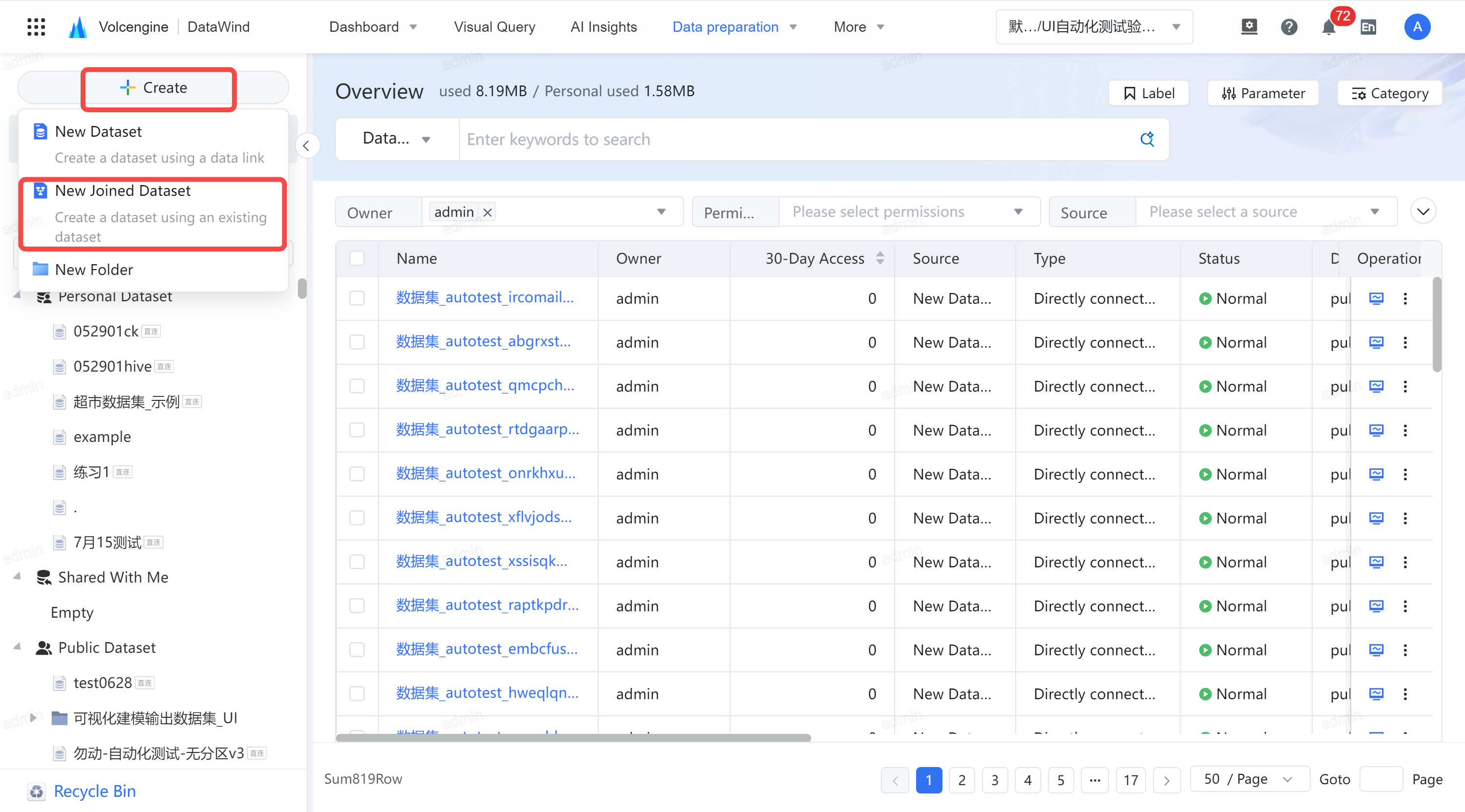Open preview icon for 数据集_autotest_embcfus row
This screenshot has width=1465, height=812.
click(1376, 649)
